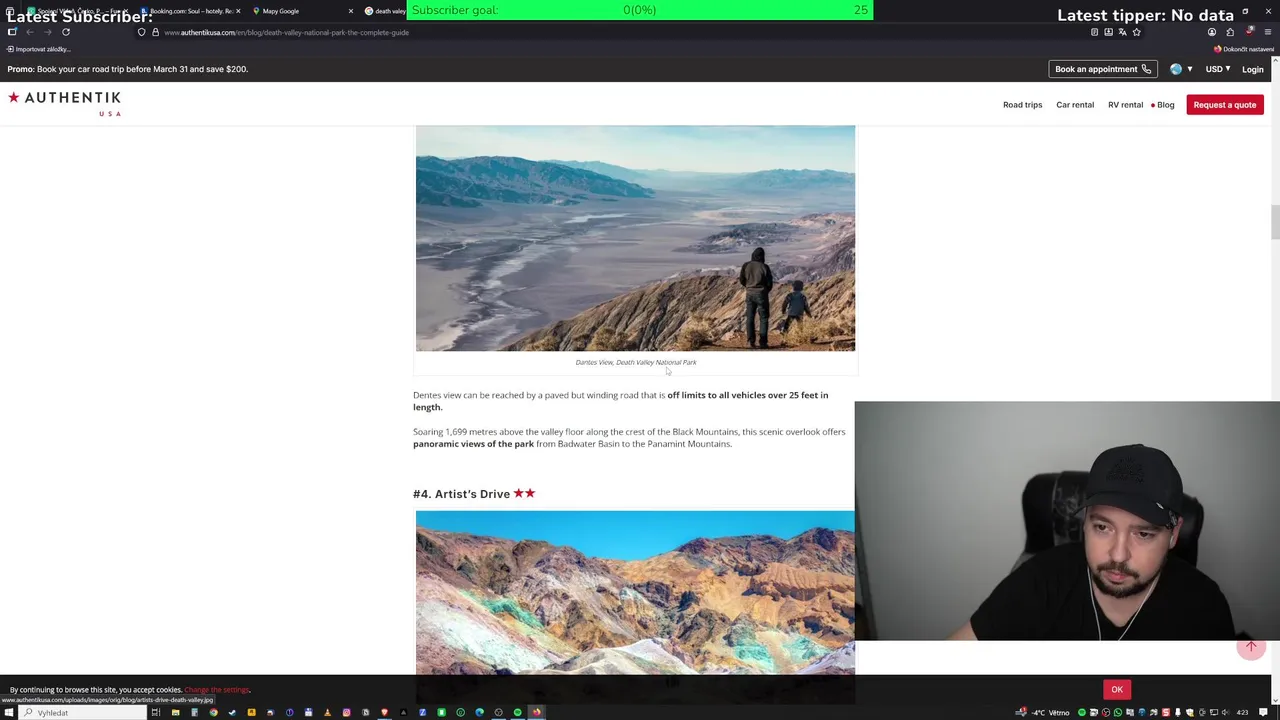
Task: Click the globe language icon
Action: (1176, 69)
